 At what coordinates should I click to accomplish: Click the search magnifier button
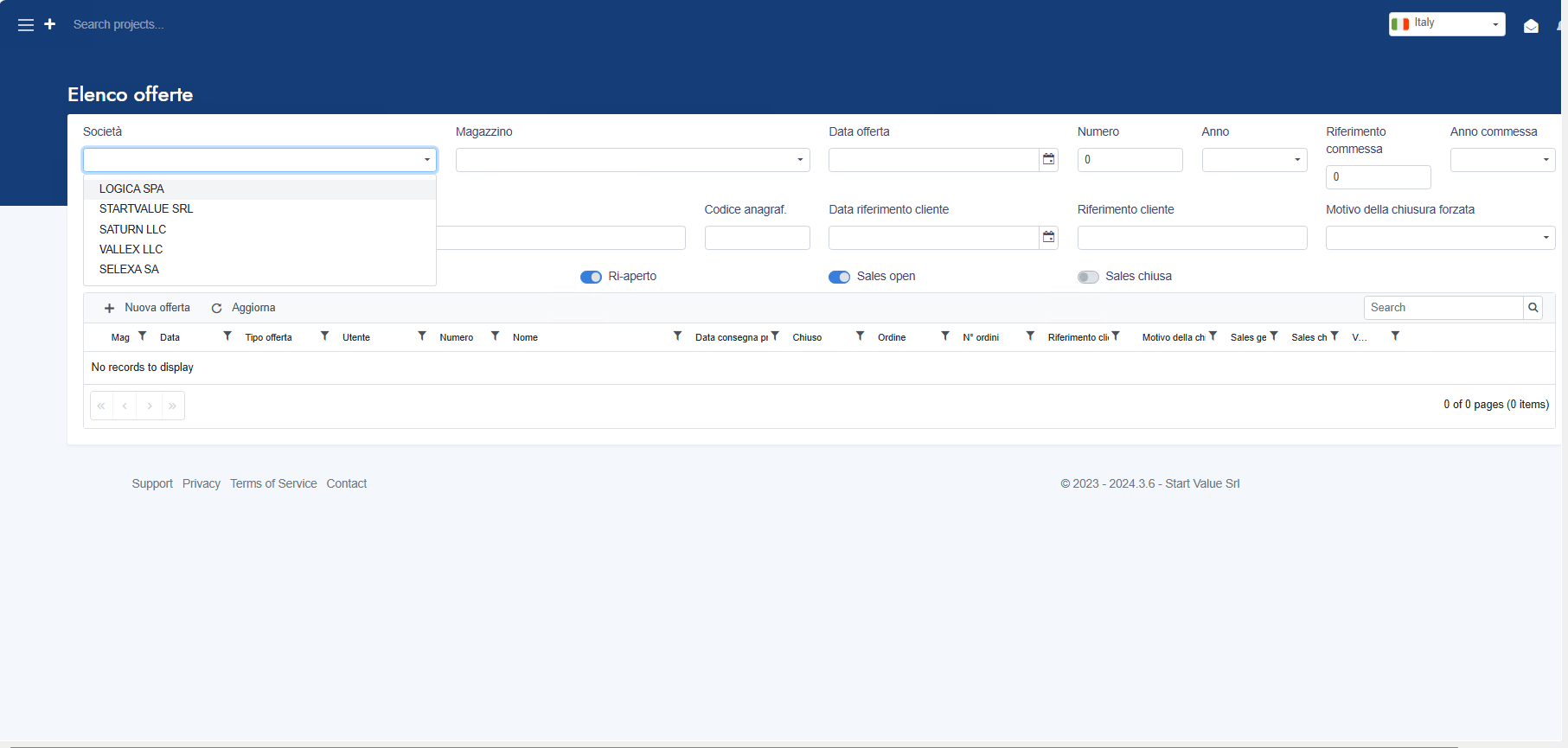(x=1533, y=308)
